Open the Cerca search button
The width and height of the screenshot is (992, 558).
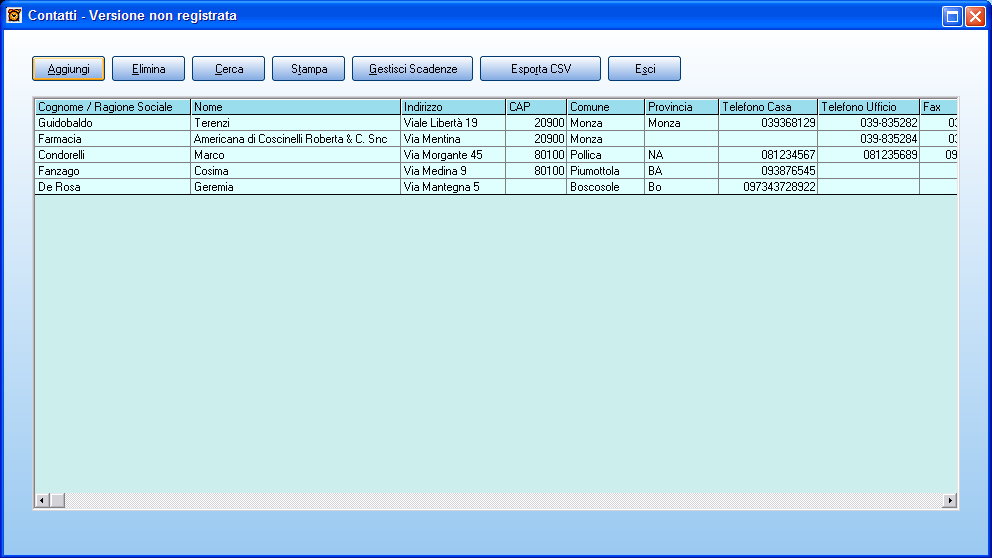pos(228,68)
